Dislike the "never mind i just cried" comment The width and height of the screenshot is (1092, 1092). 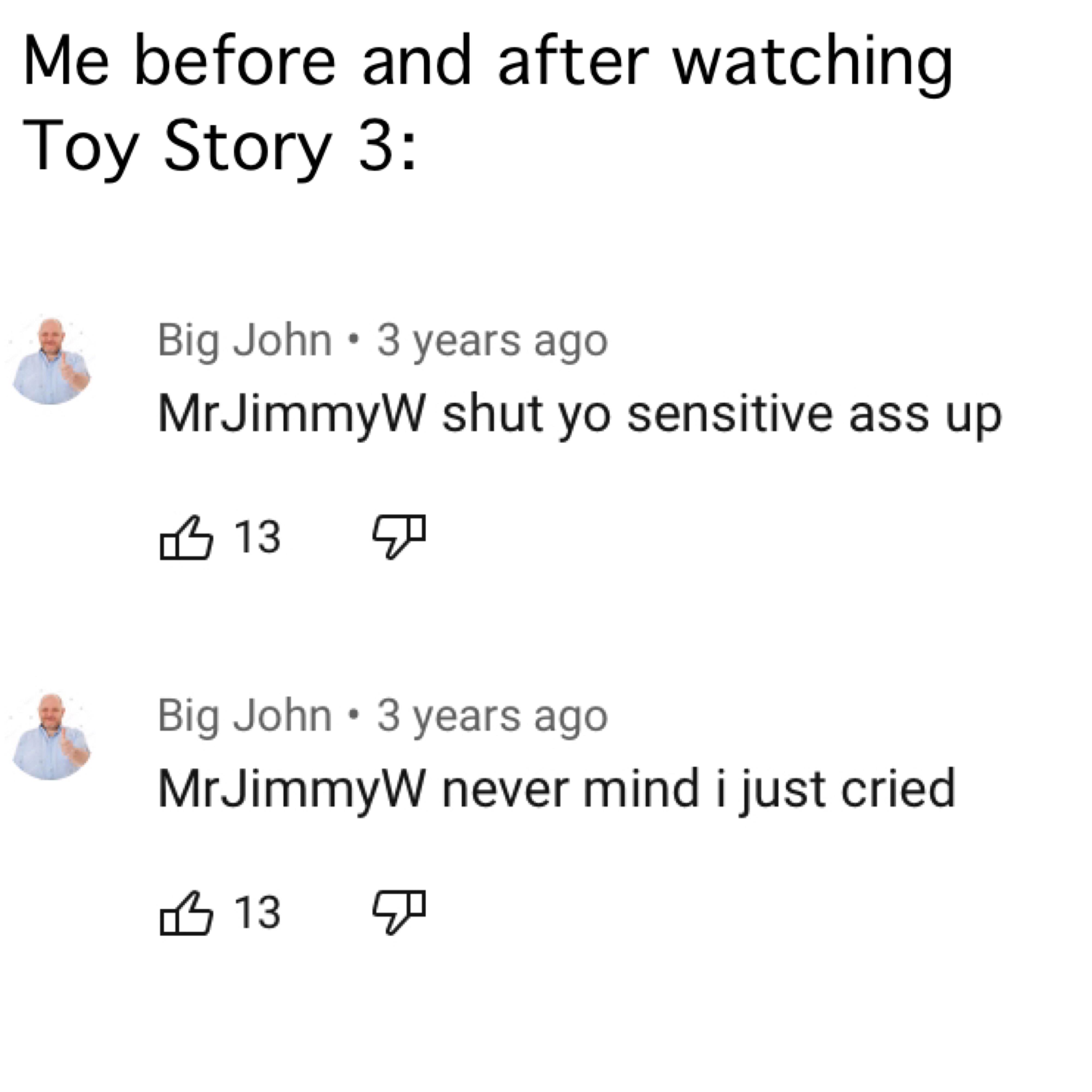(x=399, y=910)
